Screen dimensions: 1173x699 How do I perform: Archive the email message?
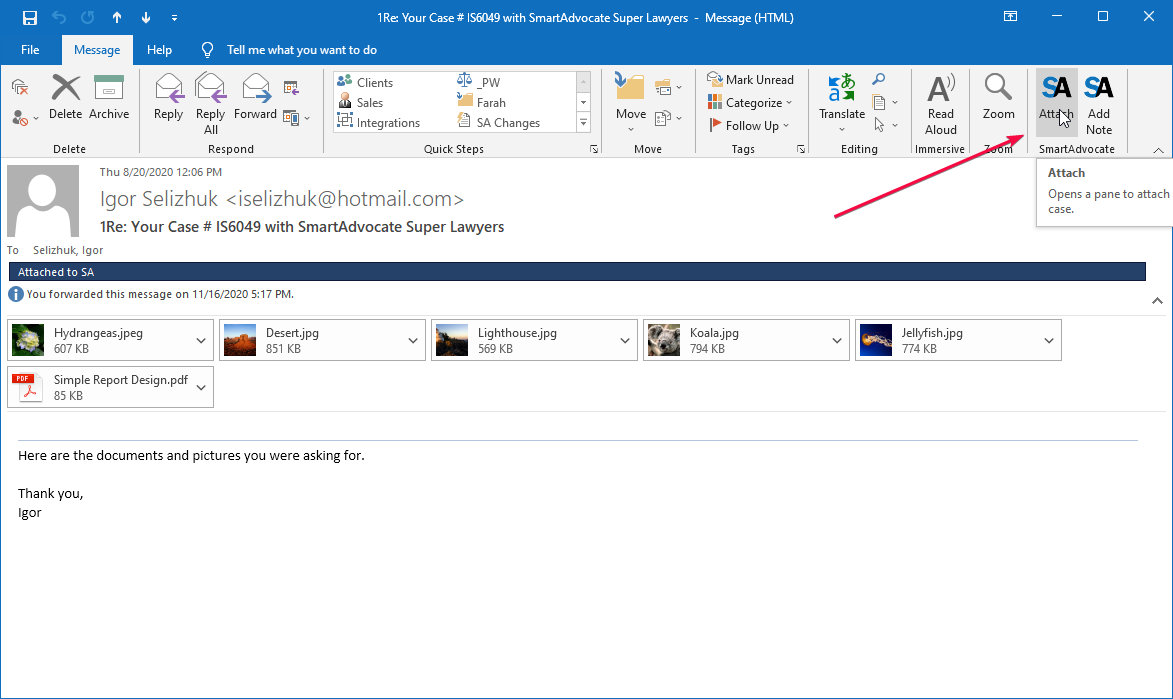[109, 98]
